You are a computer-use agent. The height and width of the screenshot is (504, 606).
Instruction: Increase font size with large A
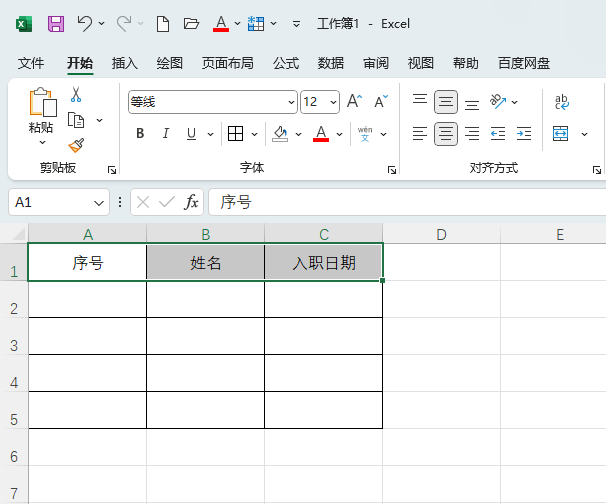point(354,102)
